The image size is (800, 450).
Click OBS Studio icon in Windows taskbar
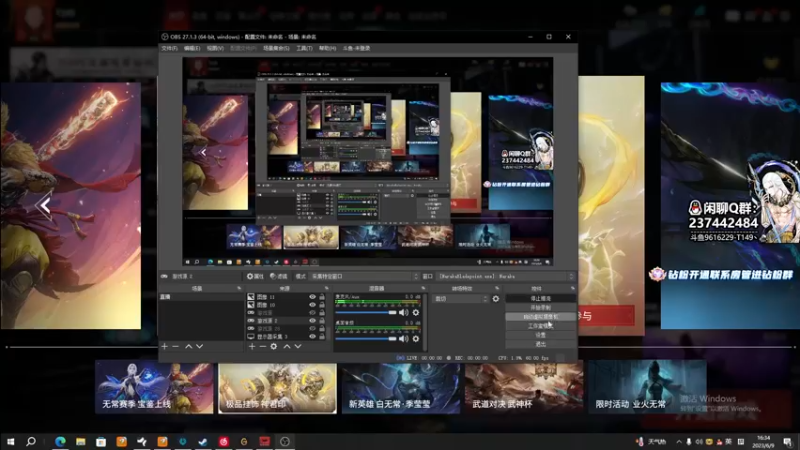[285, 441]
